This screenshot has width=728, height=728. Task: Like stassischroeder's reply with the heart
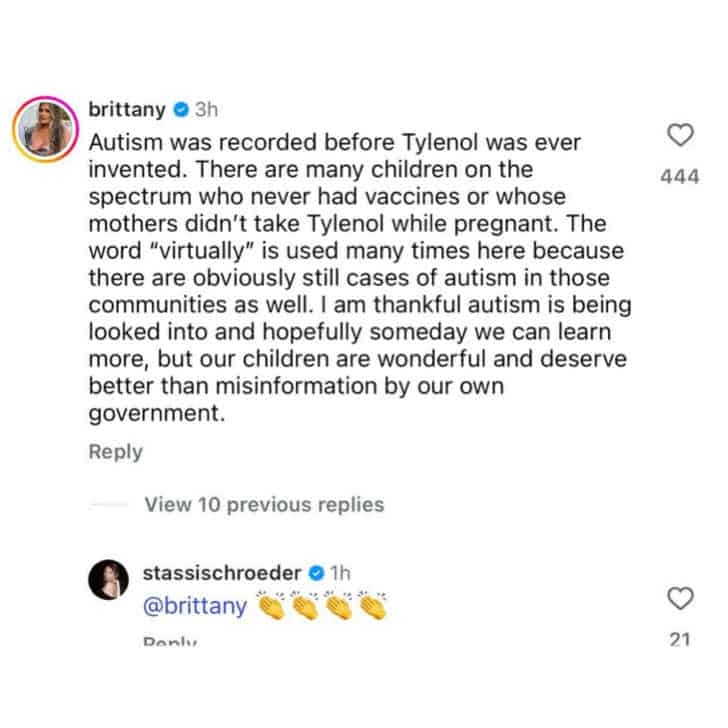(x=680, y=598)
